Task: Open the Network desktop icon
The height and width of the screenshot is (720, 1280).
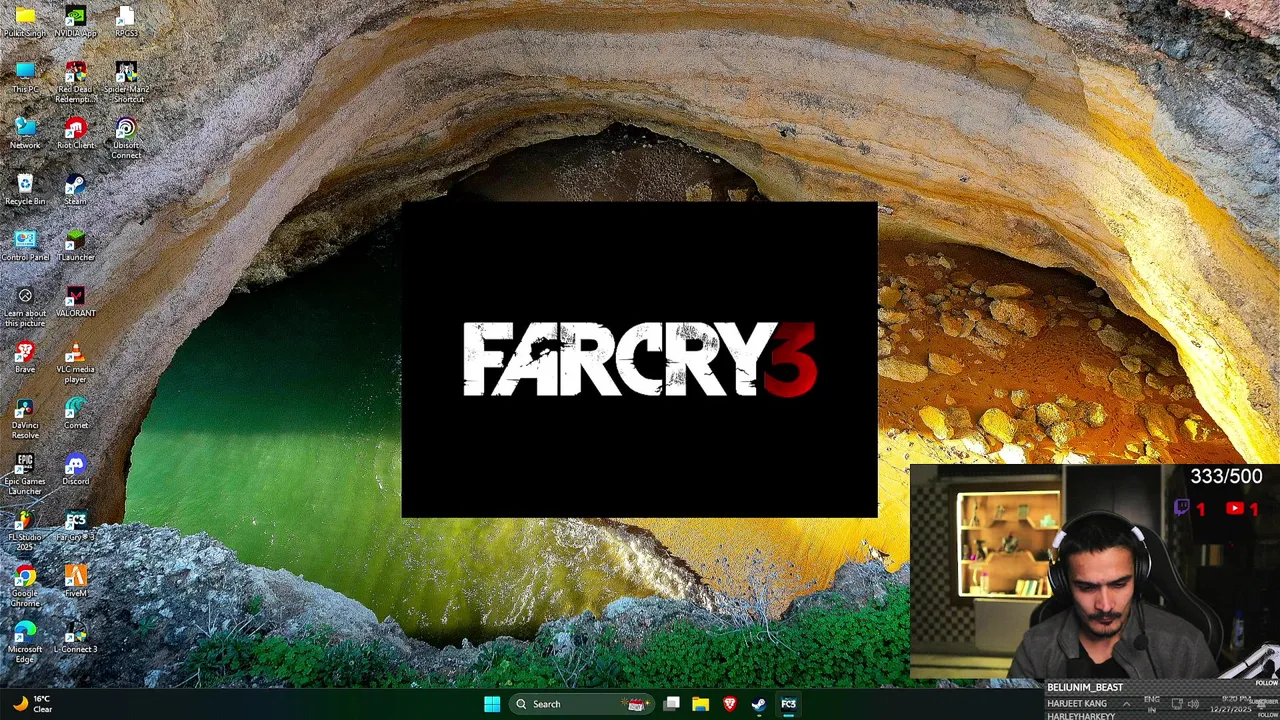Action: (x=25, y=134)
